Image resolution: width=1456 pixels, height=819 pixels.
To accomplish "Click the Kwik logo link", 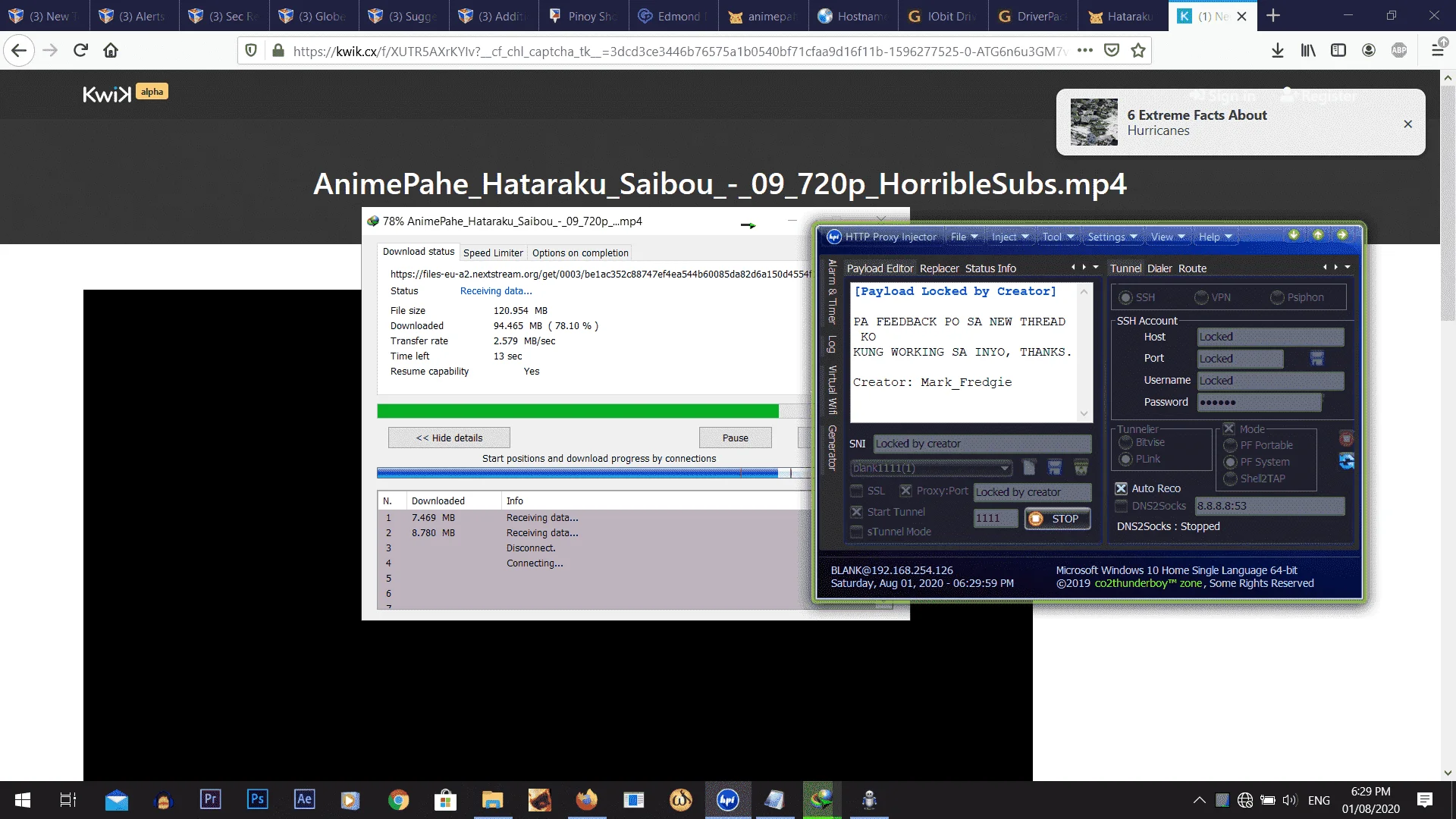I will (x=107, y=94).
